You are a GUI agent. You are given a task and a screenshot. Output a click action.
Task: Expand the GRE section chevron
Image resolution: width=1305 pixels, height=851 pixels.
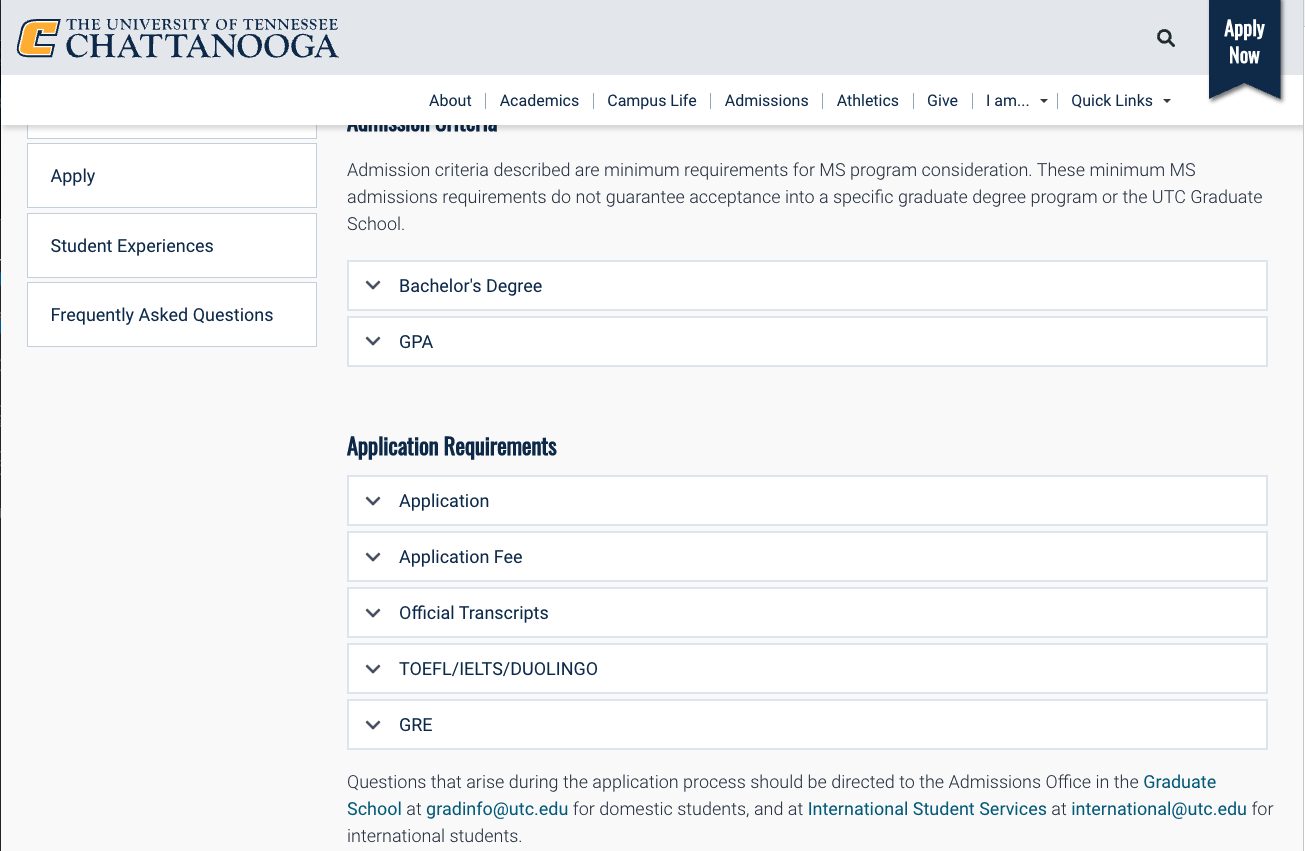(x=373, y=725)
